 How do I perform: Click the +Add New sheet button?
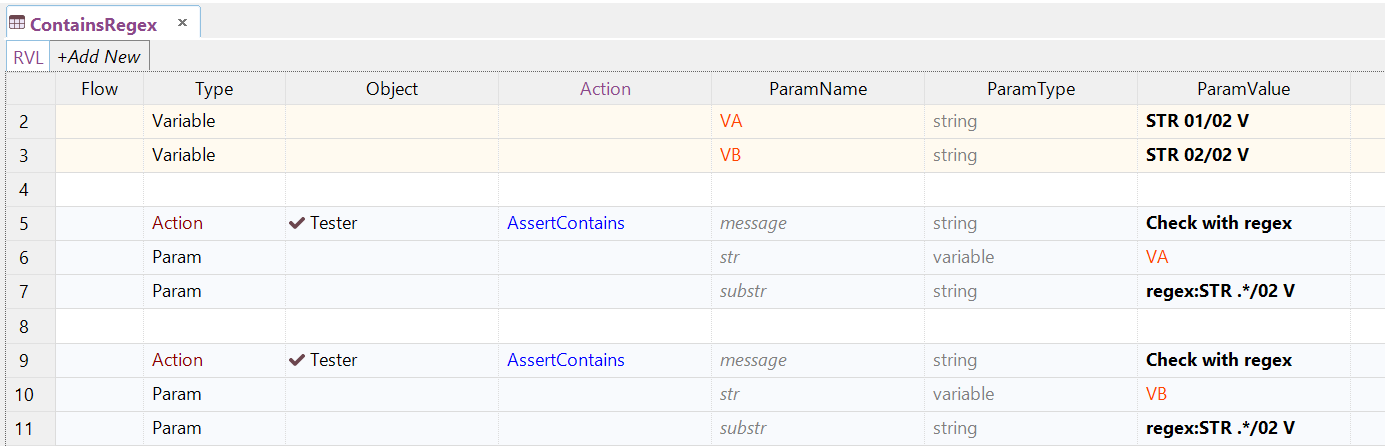pos(99,57)
